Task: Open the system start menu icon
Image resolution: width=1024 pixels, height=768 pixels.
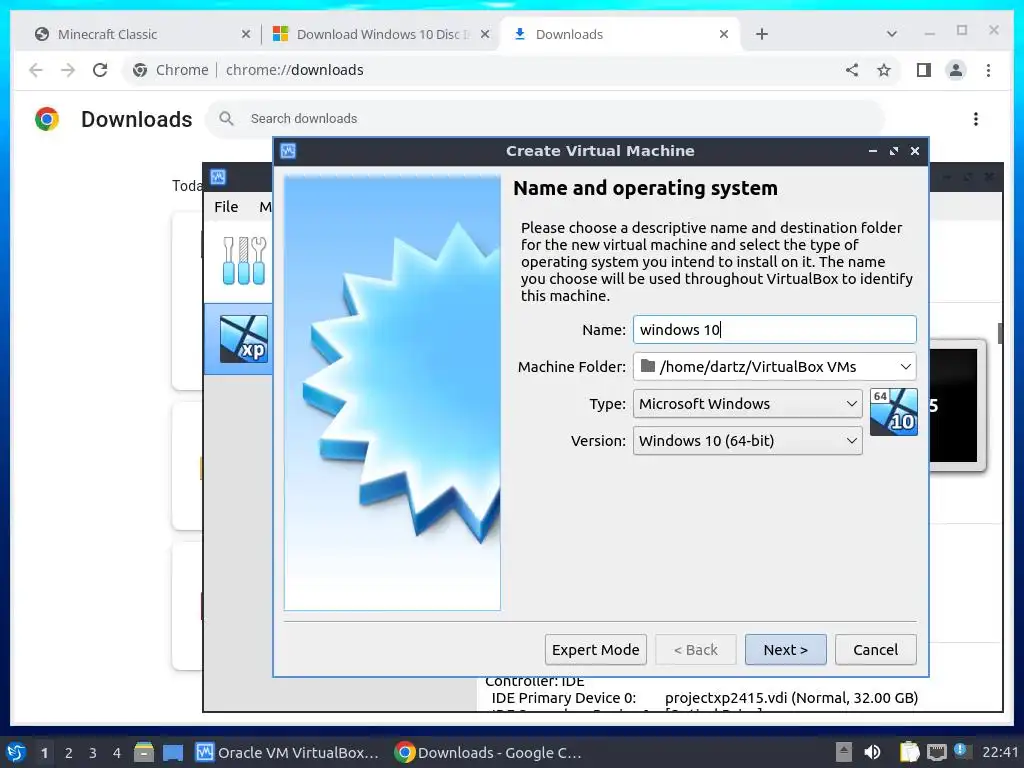Action: 16,752
